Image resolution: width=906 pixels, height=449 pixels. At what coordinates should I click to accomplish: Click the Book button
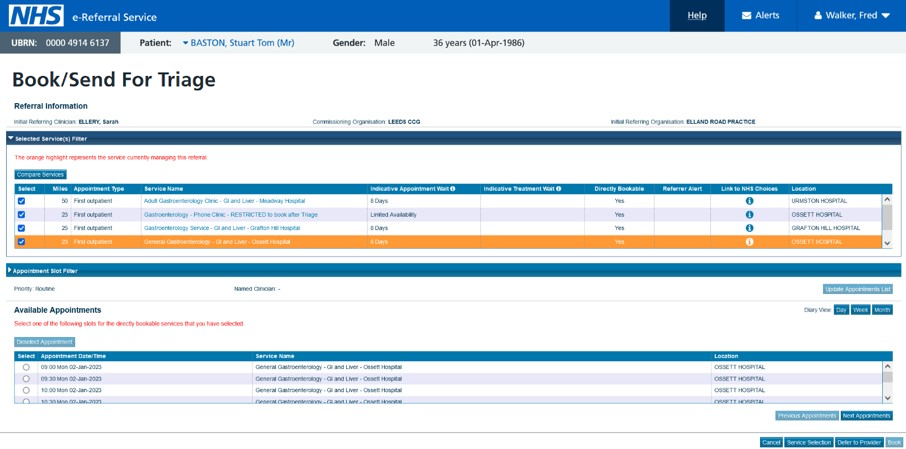tap(894, 443)
